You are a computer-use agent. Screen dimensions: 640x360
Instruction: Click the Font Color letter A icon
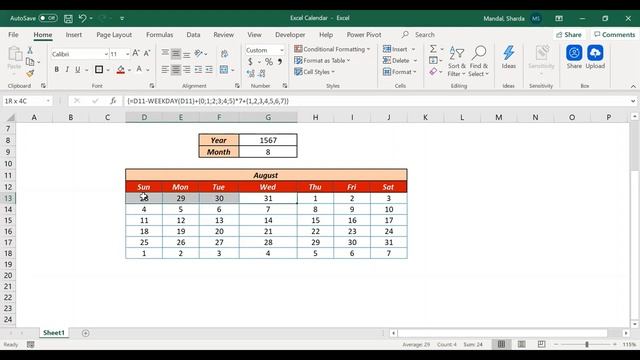click(x=139, y=70)
